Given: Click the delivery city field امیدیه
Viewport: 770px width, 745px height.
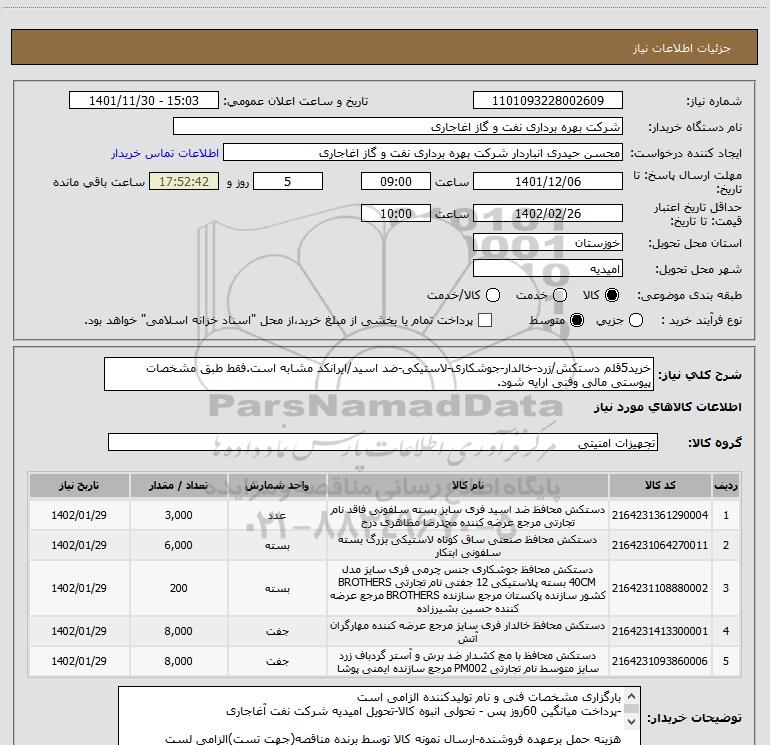Looking at the screenshot, I should coord(548,269).
